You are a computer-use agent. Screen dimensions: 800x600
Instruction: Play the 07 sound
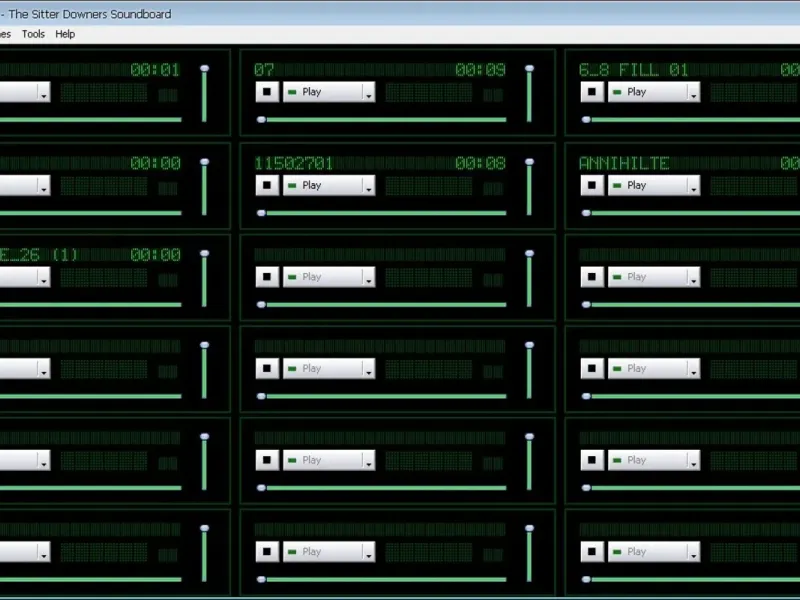coord(322,92)
